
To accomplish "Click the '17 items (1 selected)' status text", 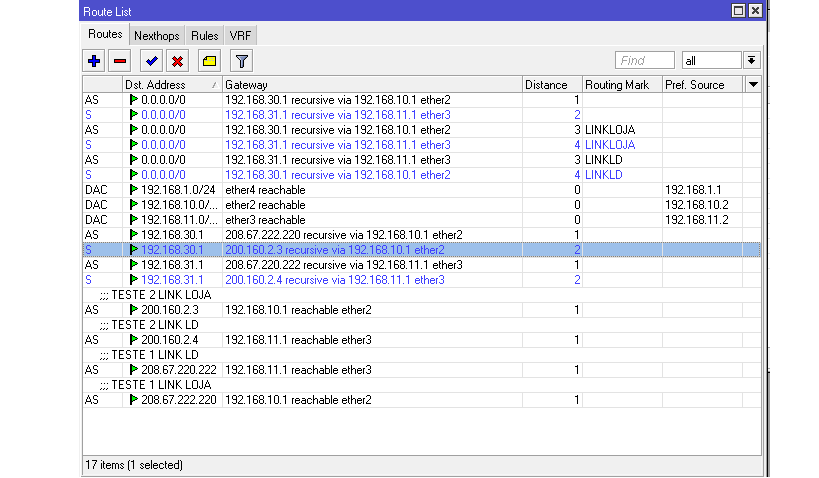I will pos(134,465).
